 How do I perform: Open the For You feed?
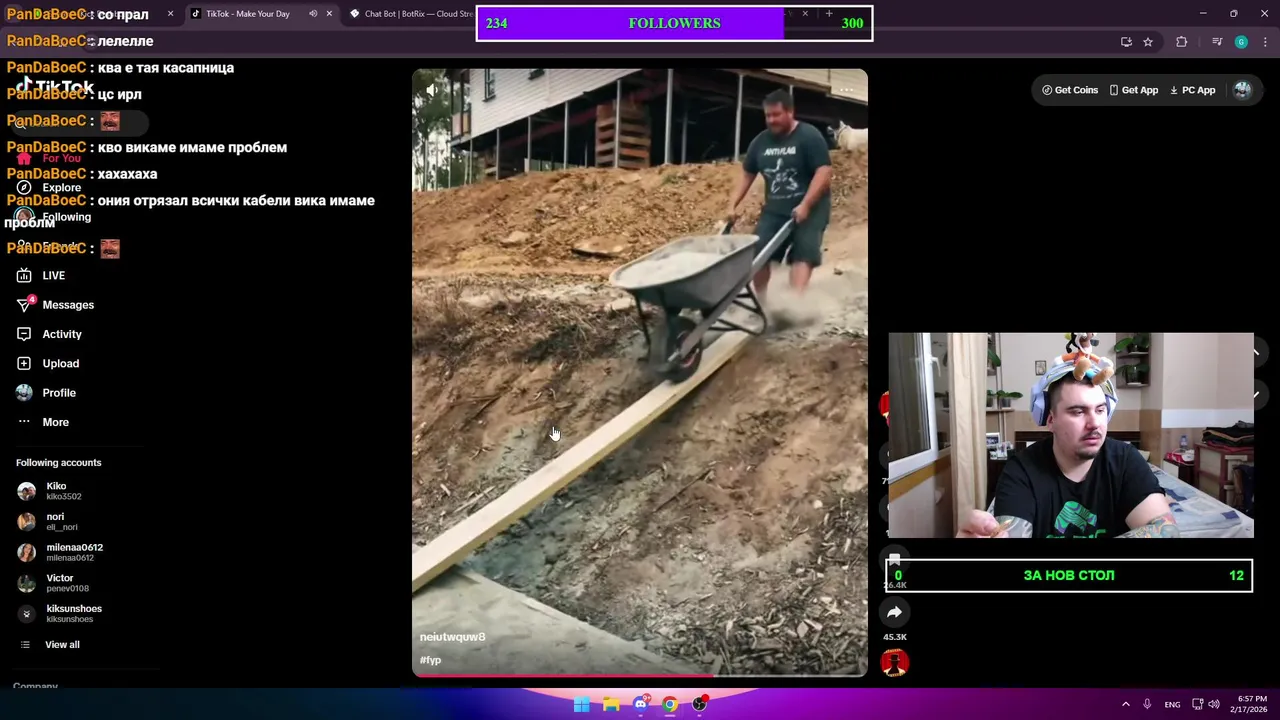pyautogui.click(x=49, y=158)
